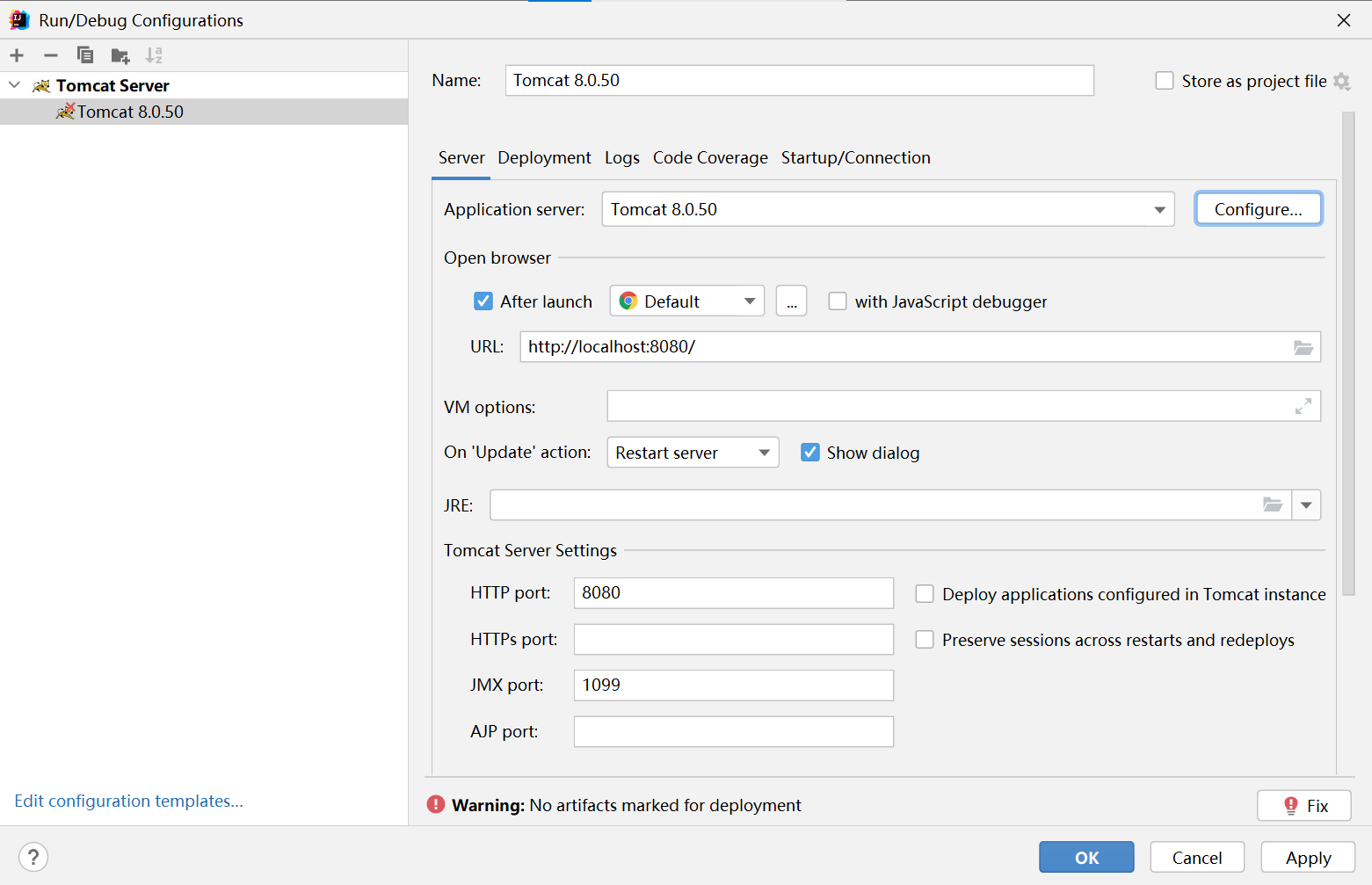Screen dimensions: 1372x885
Task: Expand the VM options field editor
Action: coord(1303,406)
